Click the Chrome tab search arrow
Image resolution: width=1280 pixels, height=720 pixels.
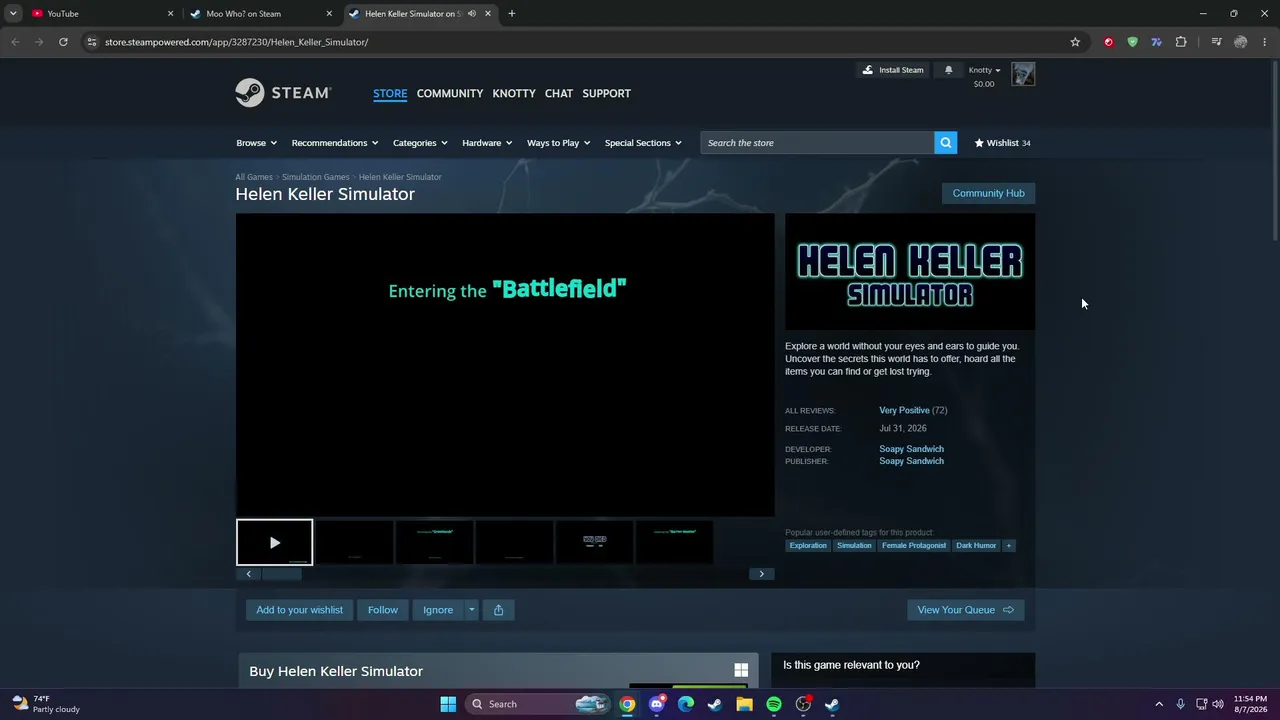tap(13, 14)
